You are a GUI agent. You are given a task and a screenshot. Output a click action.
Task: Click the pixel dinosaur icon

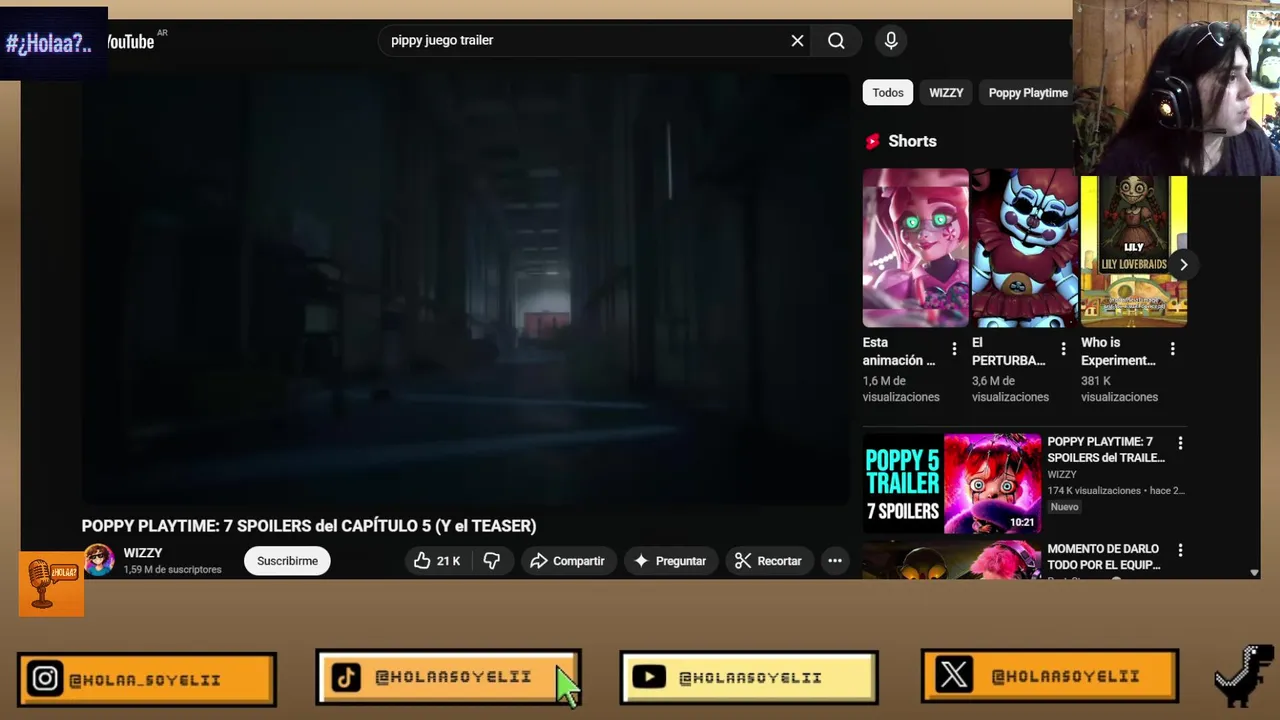pyautogui.click(x=1244, y=677)
